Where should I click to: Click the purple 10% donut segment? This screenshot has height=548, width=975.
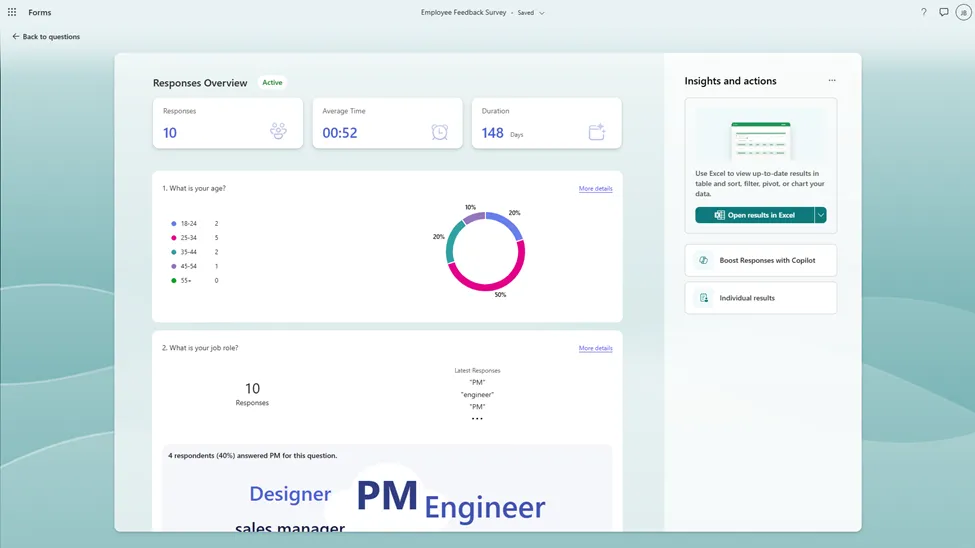coord(474,217)
